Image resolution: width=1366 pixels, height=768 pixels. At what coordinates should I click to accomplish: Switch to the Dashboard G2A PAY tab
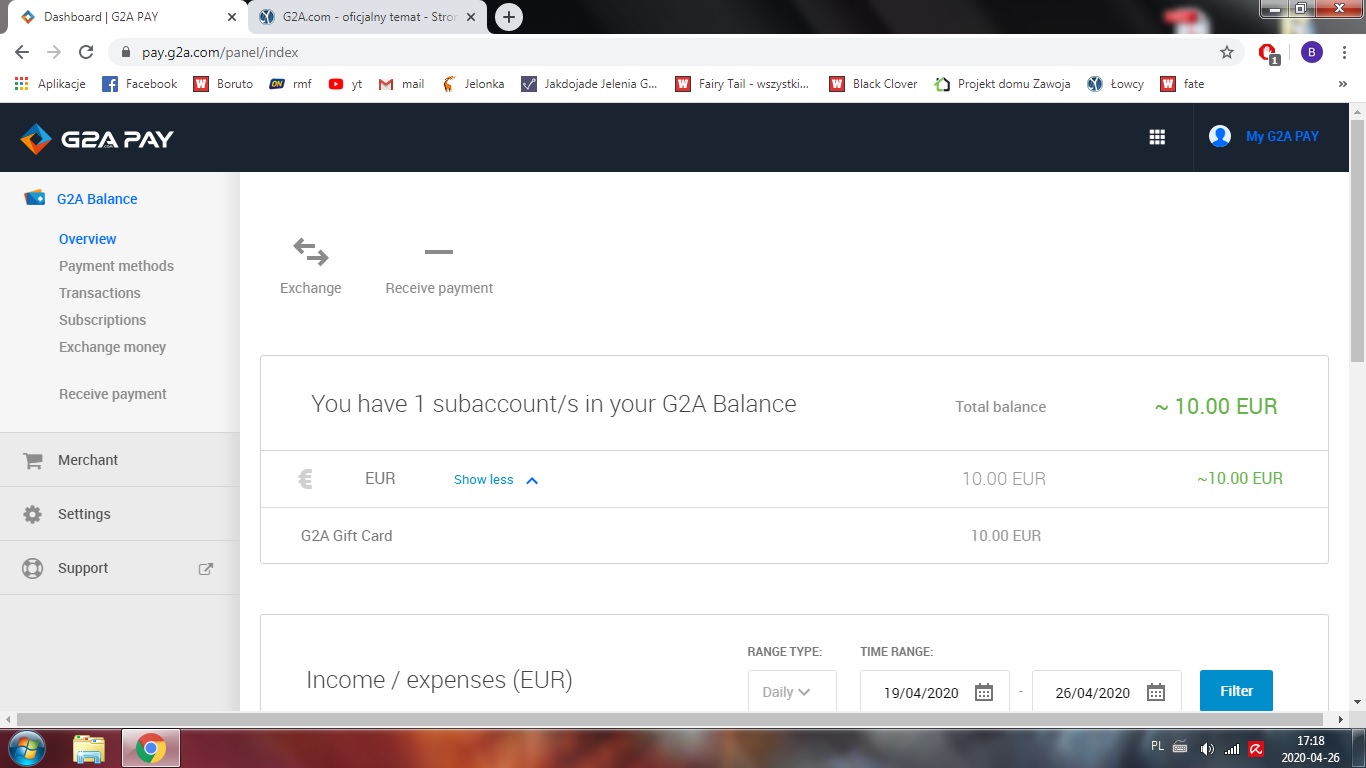[x=130, y=17]
